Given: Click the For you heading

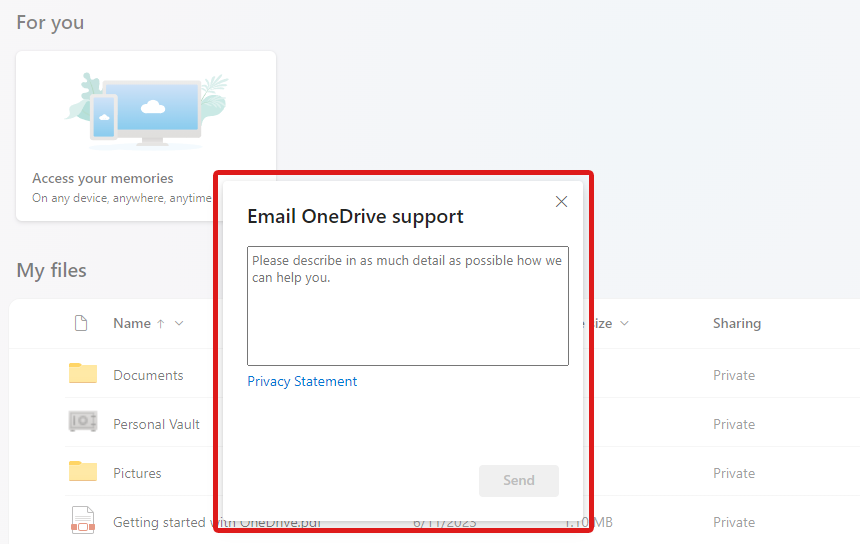Looking at the screenshot, I should (50, 23).
